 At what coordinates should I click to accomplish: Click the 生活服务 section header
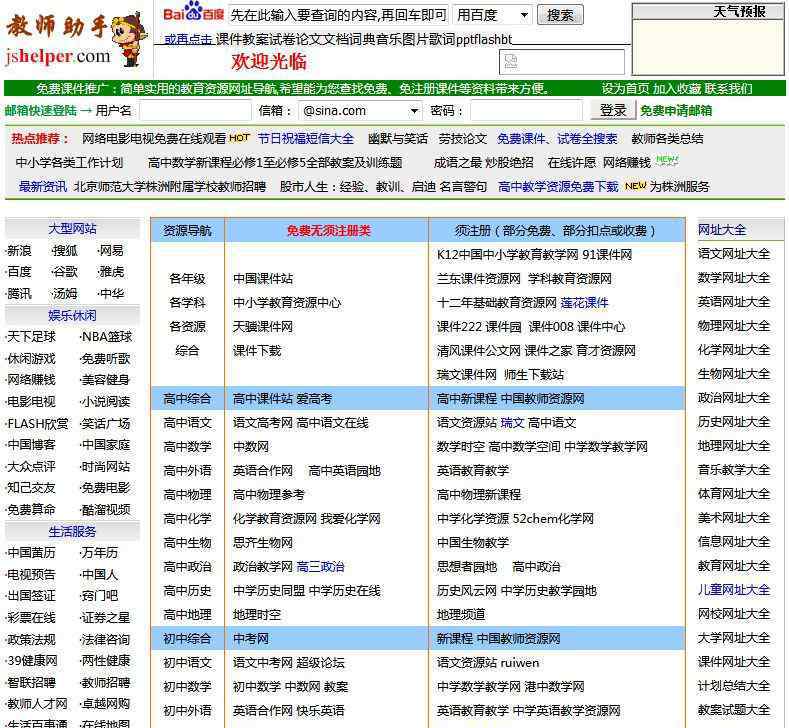72,531
